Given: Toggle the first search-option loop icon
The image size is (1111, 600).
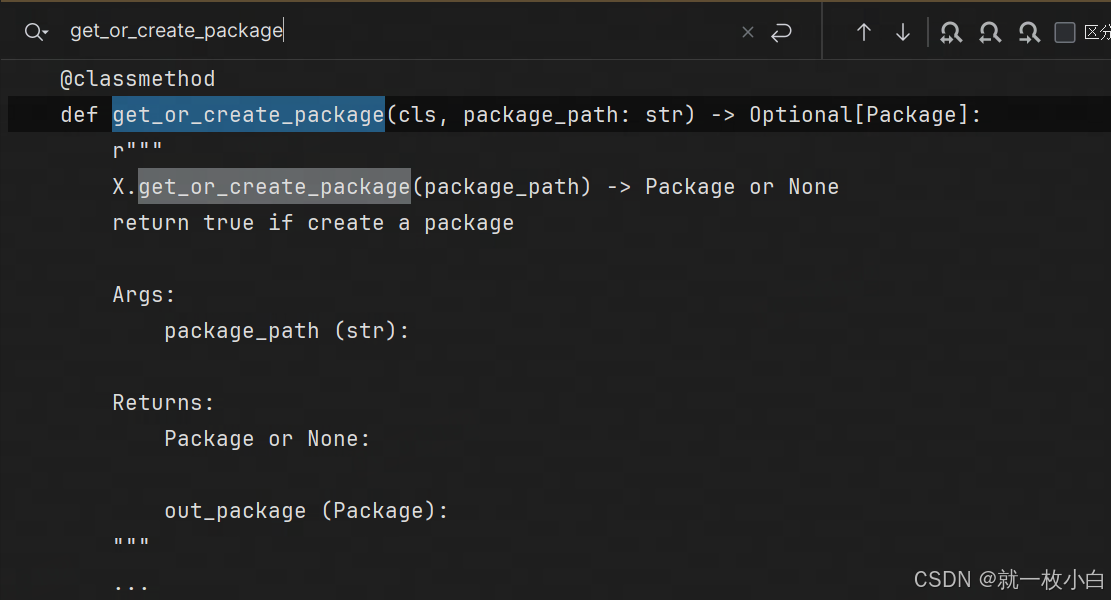Looking at the screenshot, I should point(950,31).
